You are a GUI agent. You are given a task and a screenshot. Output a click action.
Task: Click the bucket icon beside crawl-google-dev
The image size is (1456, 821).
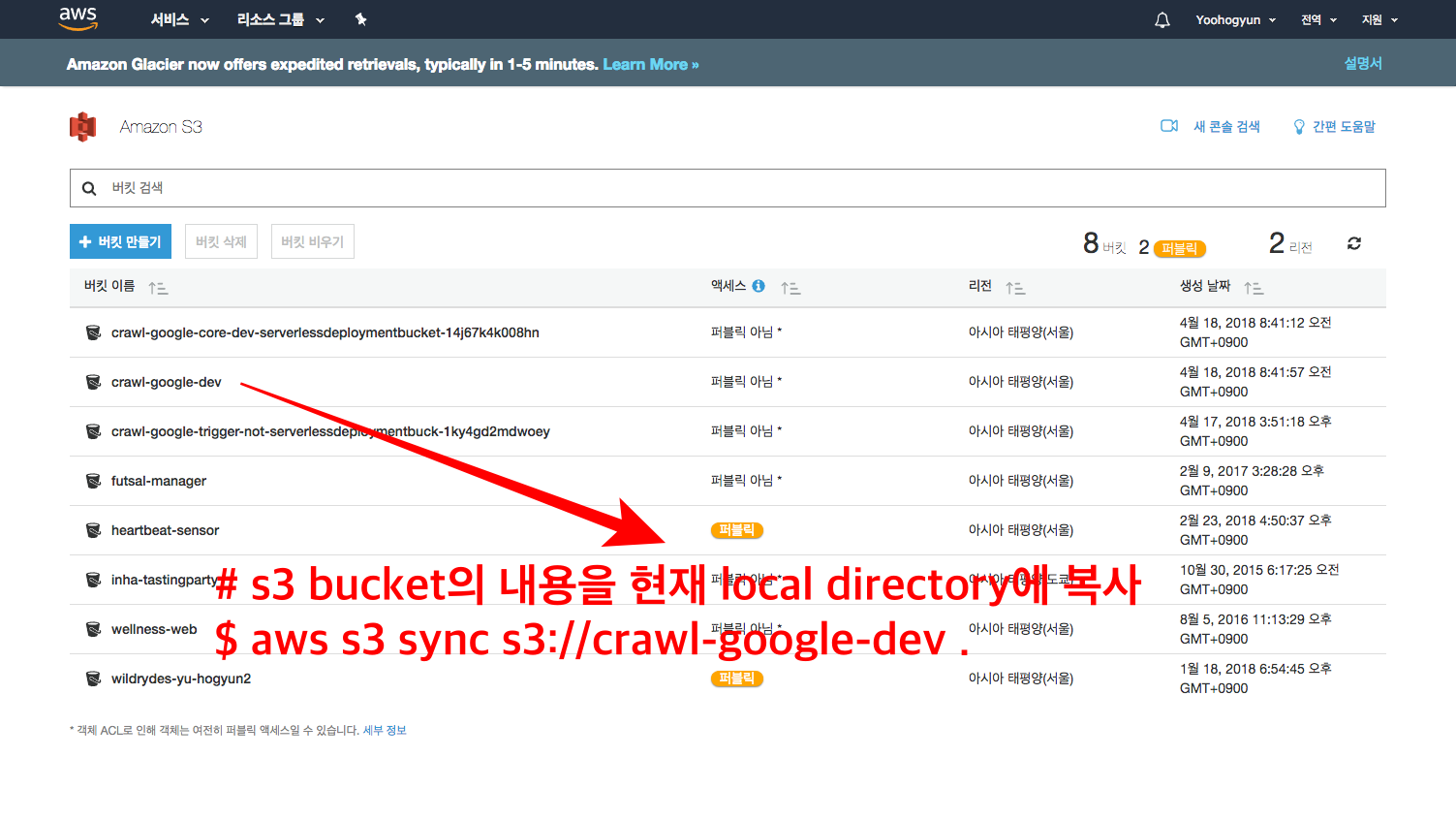click(x=93, y=382)
